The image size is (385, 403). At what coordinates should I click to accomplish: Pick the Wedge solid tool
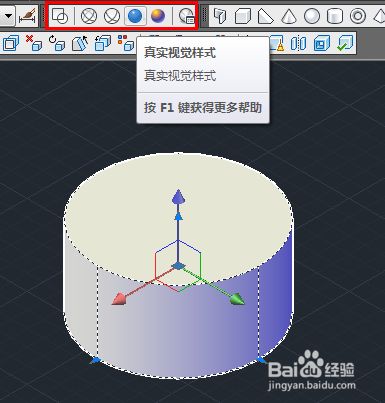point(266,16)
